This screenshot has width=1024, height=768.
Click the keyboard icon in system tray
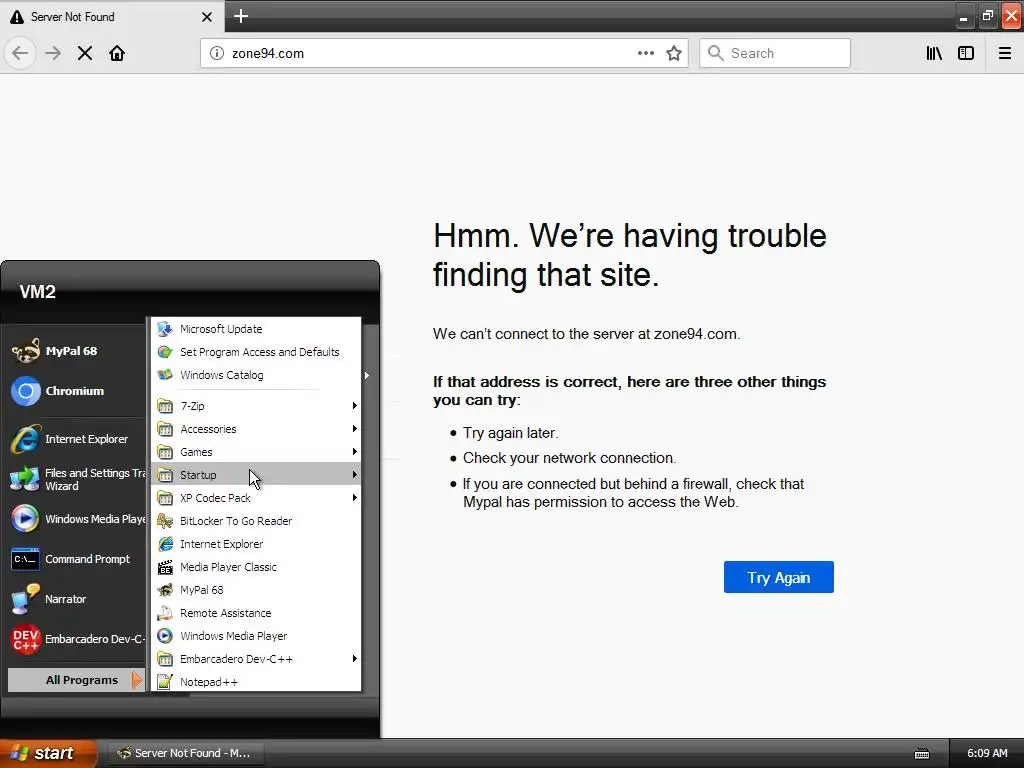pyautogui.click(x=922, y=754)
